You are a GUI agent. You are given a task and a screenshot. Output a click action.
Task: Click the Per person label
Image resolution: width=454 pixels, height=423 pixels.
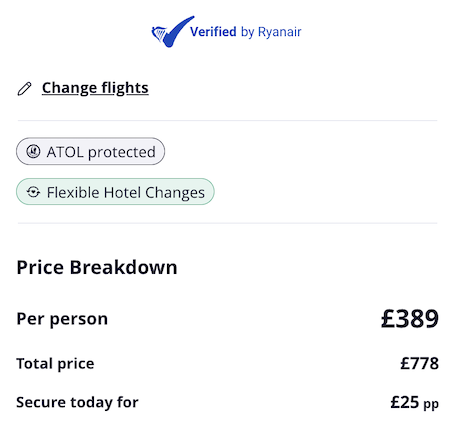(x=62, y=319)
